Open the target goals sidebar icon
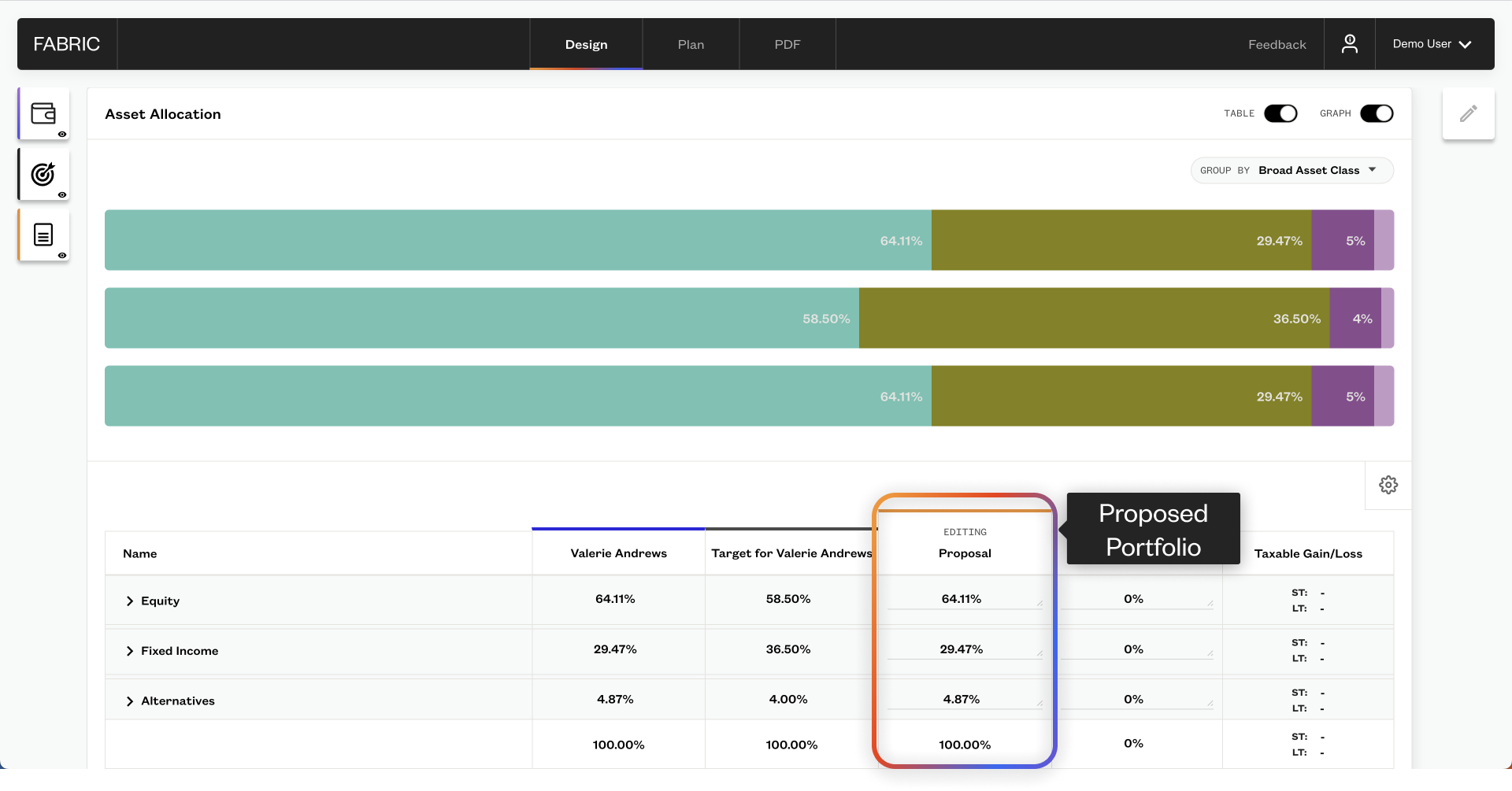The height and width of the screenshot is (791, 1512). [x=43, y=174]
